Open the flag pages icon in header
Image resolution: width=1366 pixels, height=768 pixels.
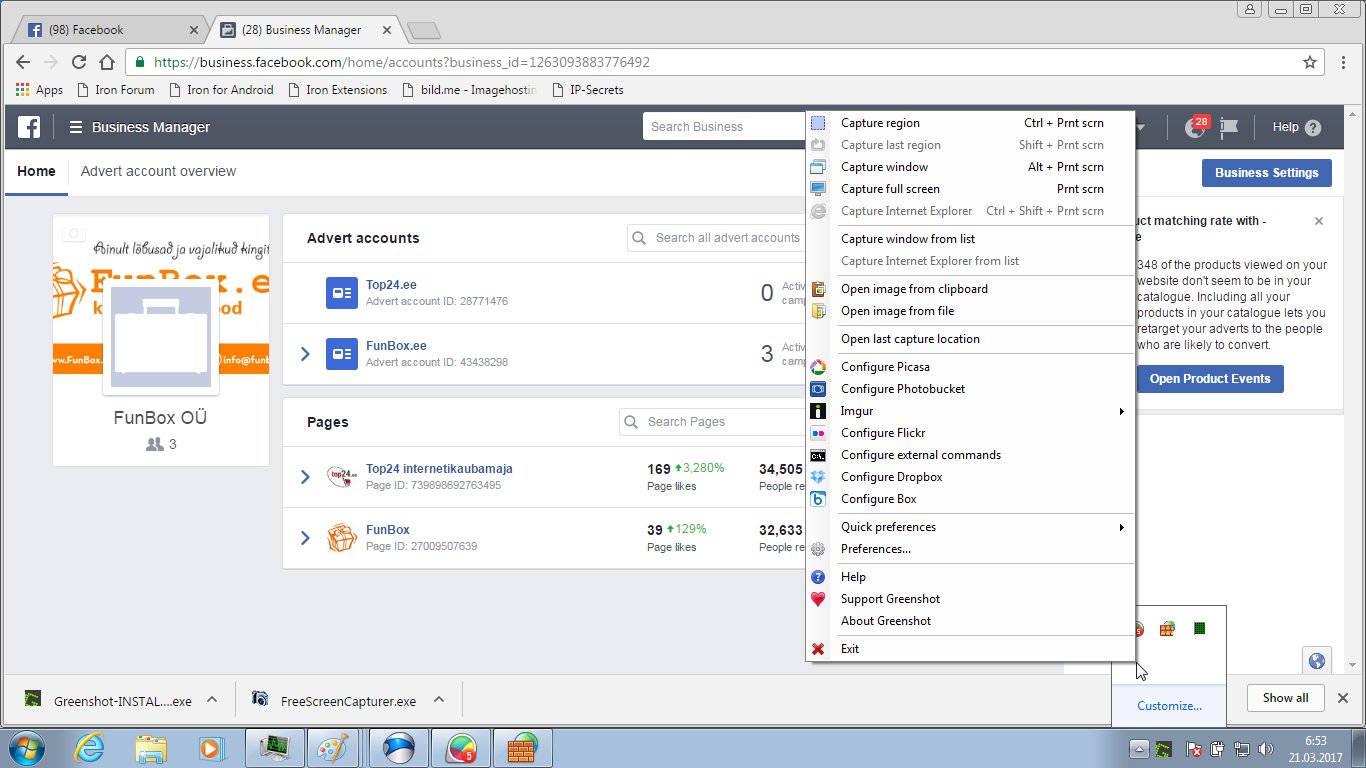[x=1229, y=127]
